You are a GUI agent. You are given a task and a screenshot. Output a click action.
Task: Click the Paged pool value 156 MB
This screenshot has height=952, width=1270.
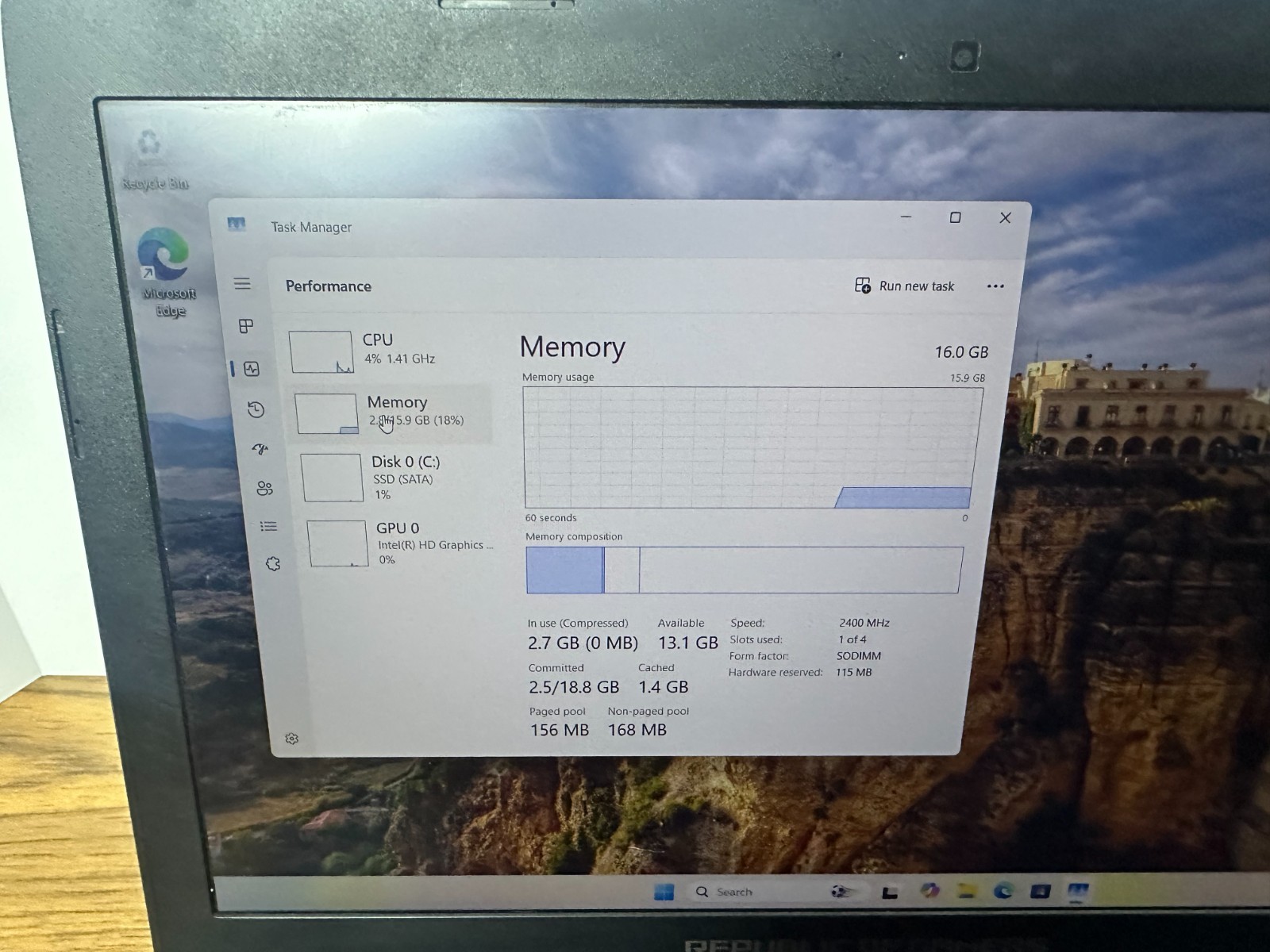(560, 730)
